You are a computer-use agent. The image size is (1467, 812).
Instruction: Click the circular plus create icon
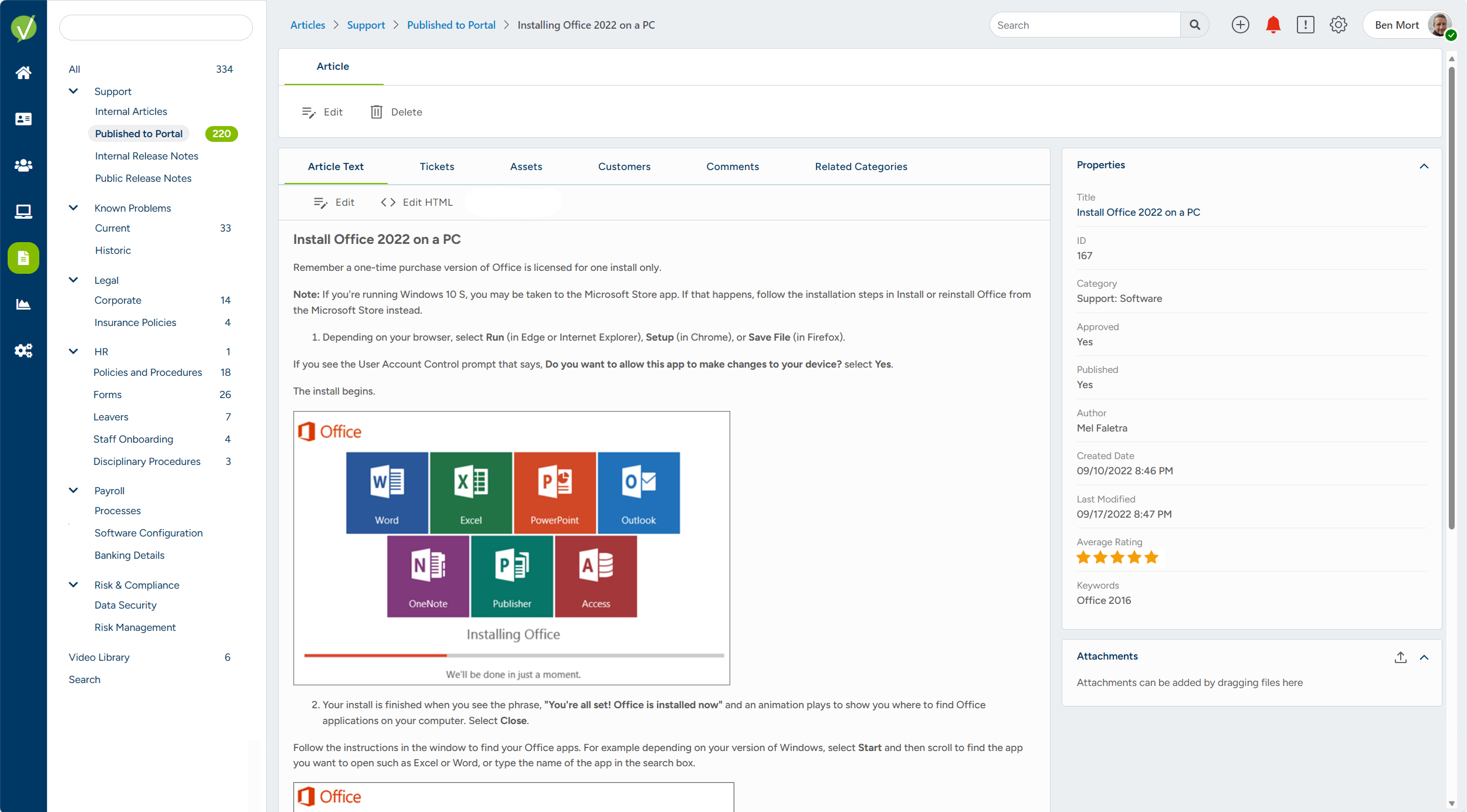pyautogui.click(x=1241, y=25)
